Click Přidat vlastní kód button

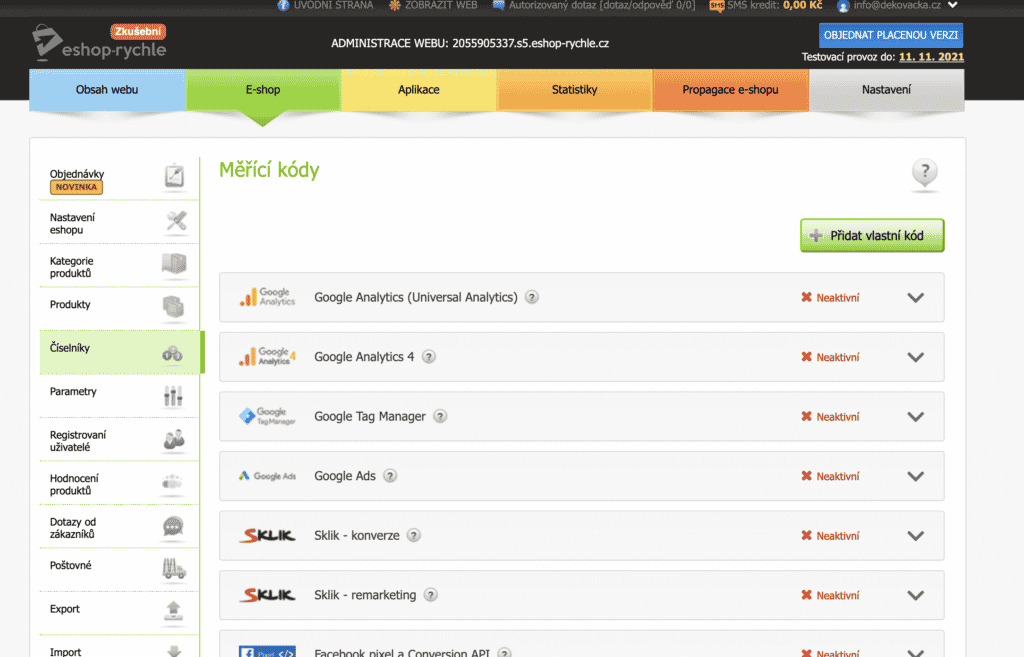click(872, 235)
